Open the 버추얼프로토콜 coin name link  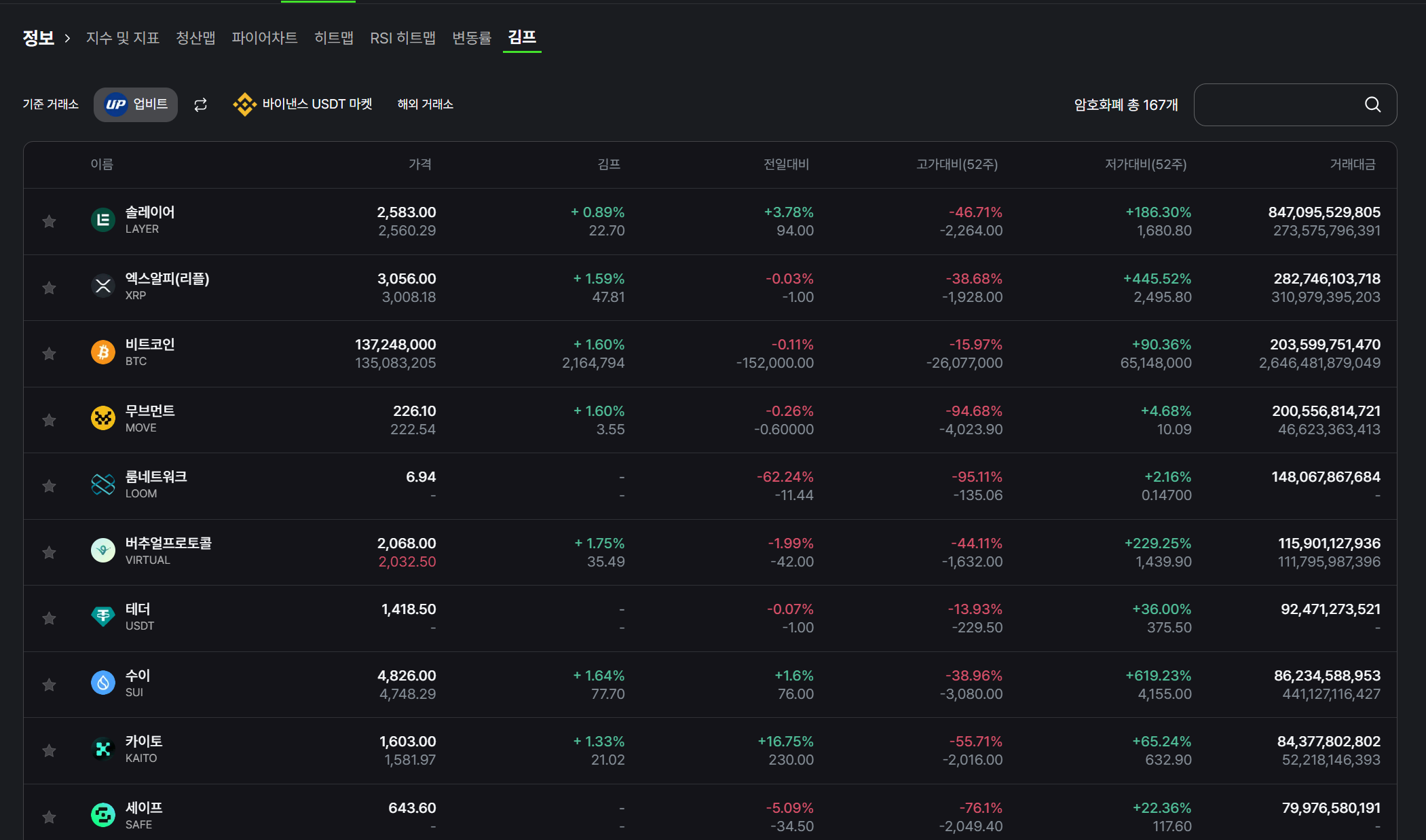168,543
